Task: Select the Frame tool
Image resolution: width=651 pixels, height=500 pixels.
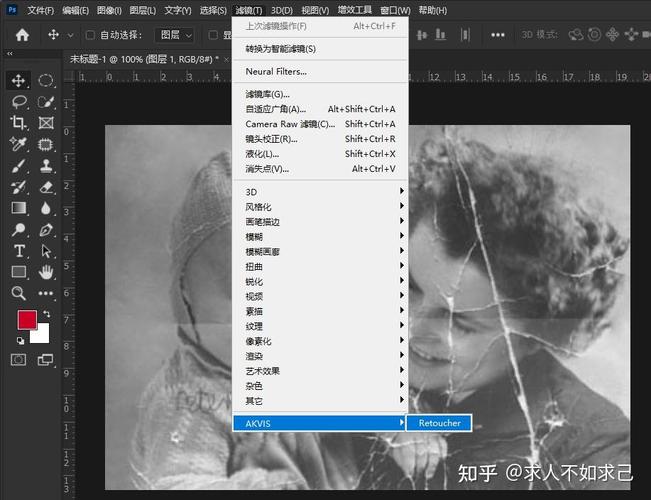Action: (x=46, y=123)
